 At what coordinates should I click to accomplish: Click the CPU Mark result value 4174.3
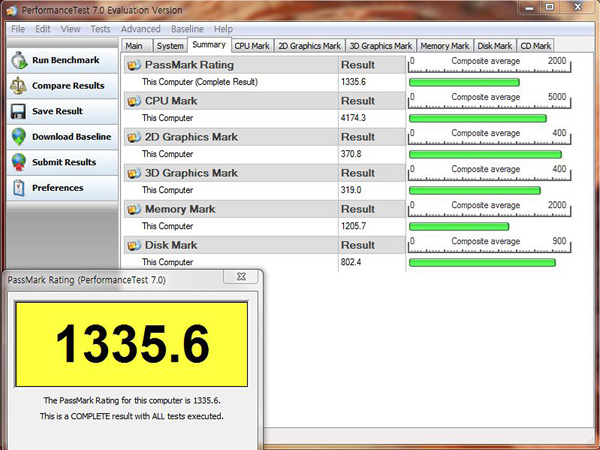353,118
